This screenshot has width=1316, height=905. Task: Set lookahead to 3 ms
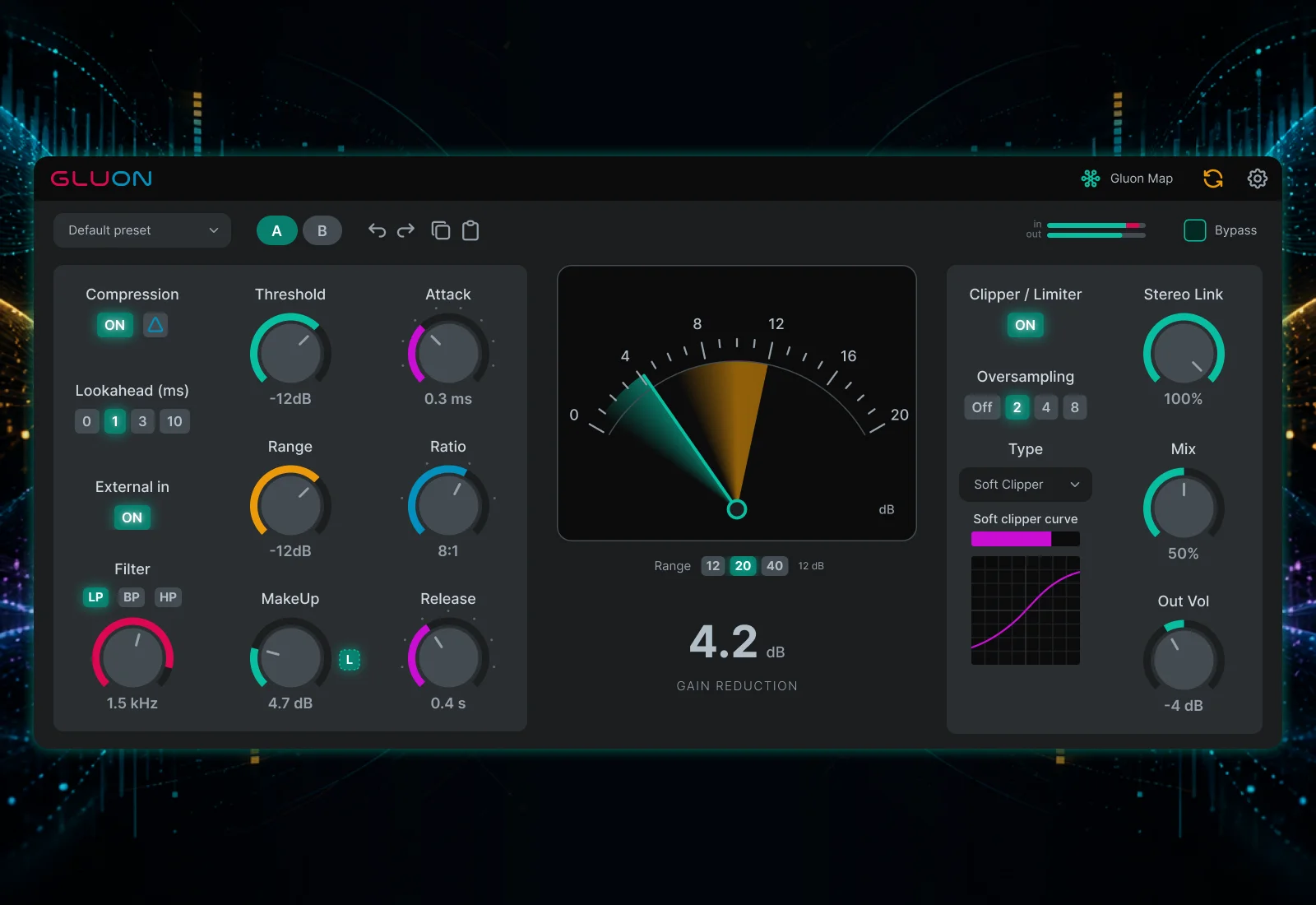[x=142, y=421]
